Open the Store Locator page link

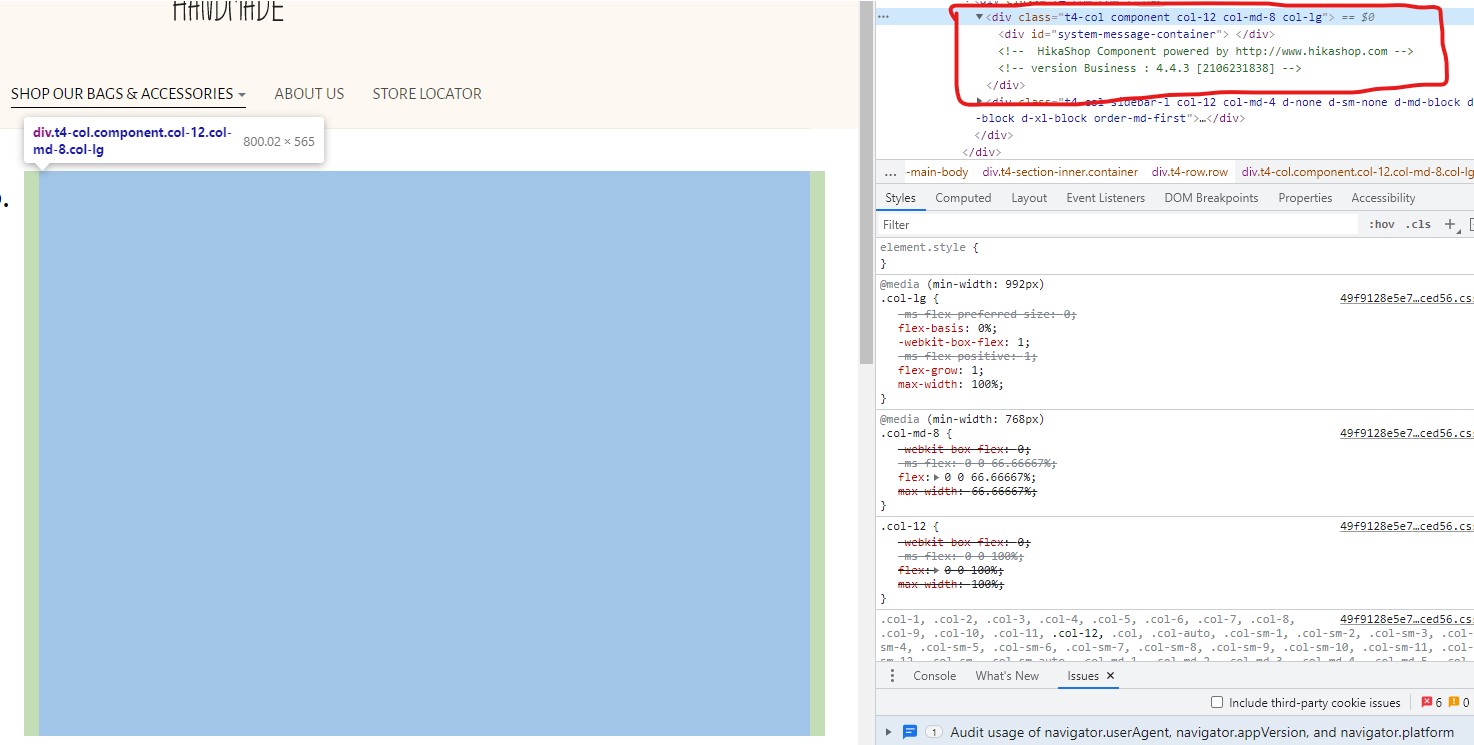(427, 94)
